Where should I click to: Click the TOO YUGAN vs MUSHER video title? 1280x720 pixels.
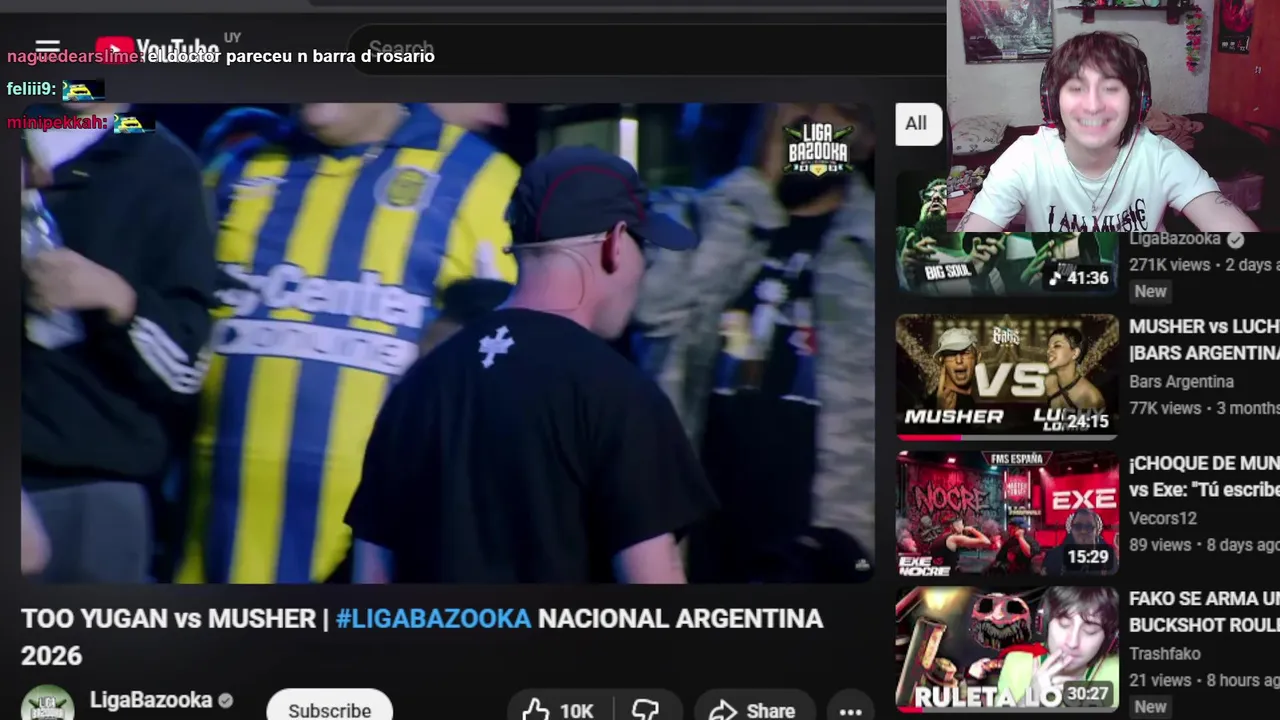(422, 637)
